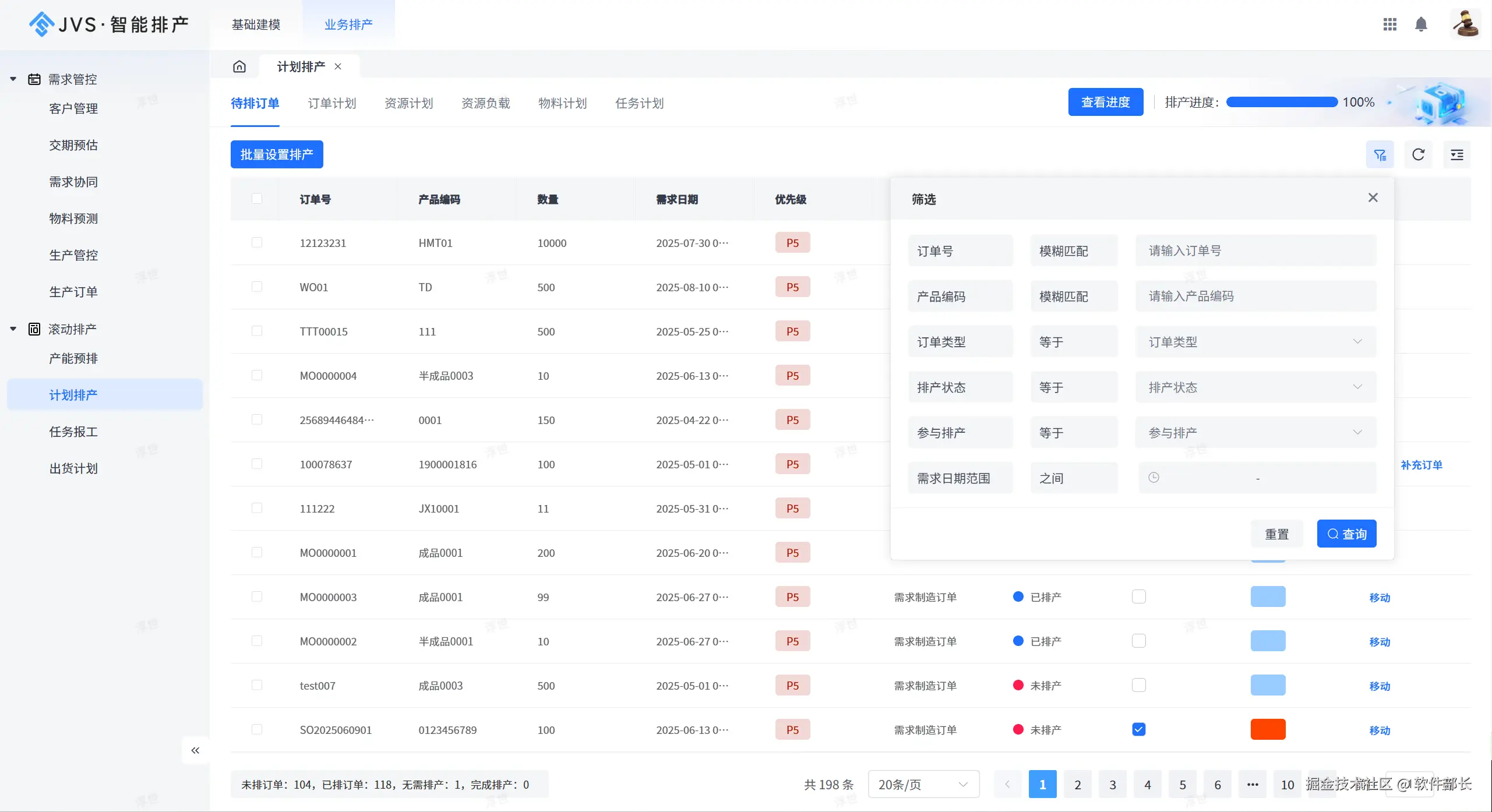Click the orange-red color swatch
Screen dimensions: 1492x812
(1268, 729)
